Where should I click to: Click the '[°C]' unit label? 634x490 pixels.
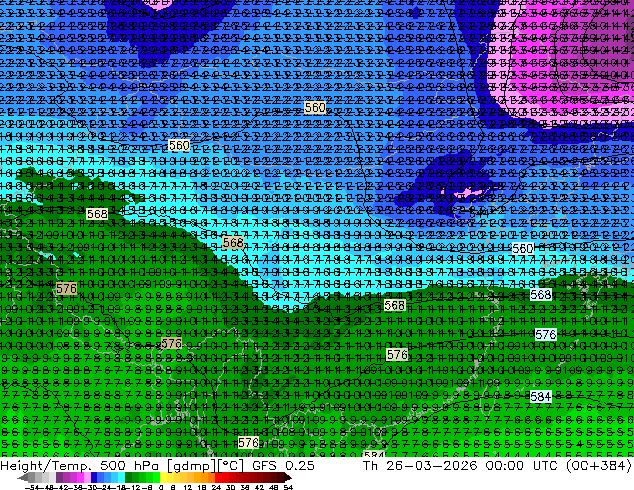(x=231, y=465)
